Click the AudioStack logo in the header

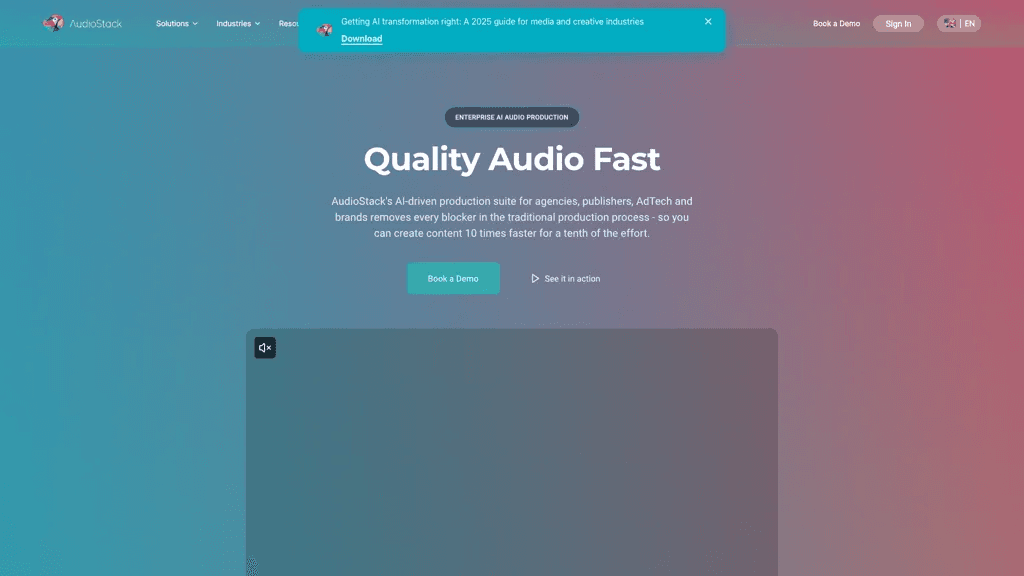pos(82,24)
